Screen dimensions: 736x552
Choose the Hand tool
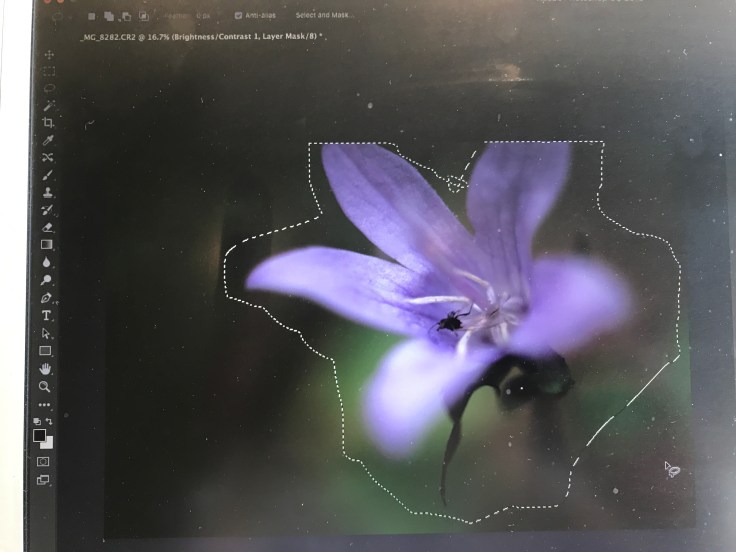(45, 368)
